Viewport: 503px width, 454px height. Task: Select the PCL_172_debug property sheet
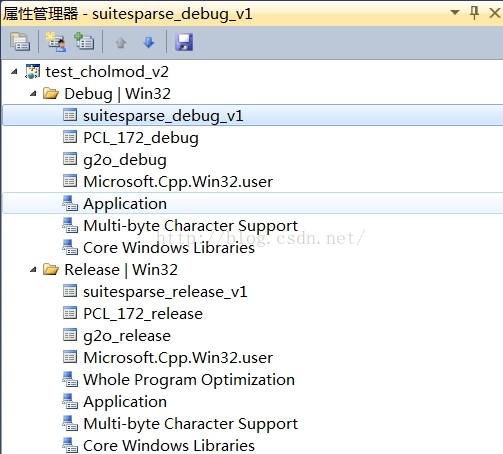141,138
